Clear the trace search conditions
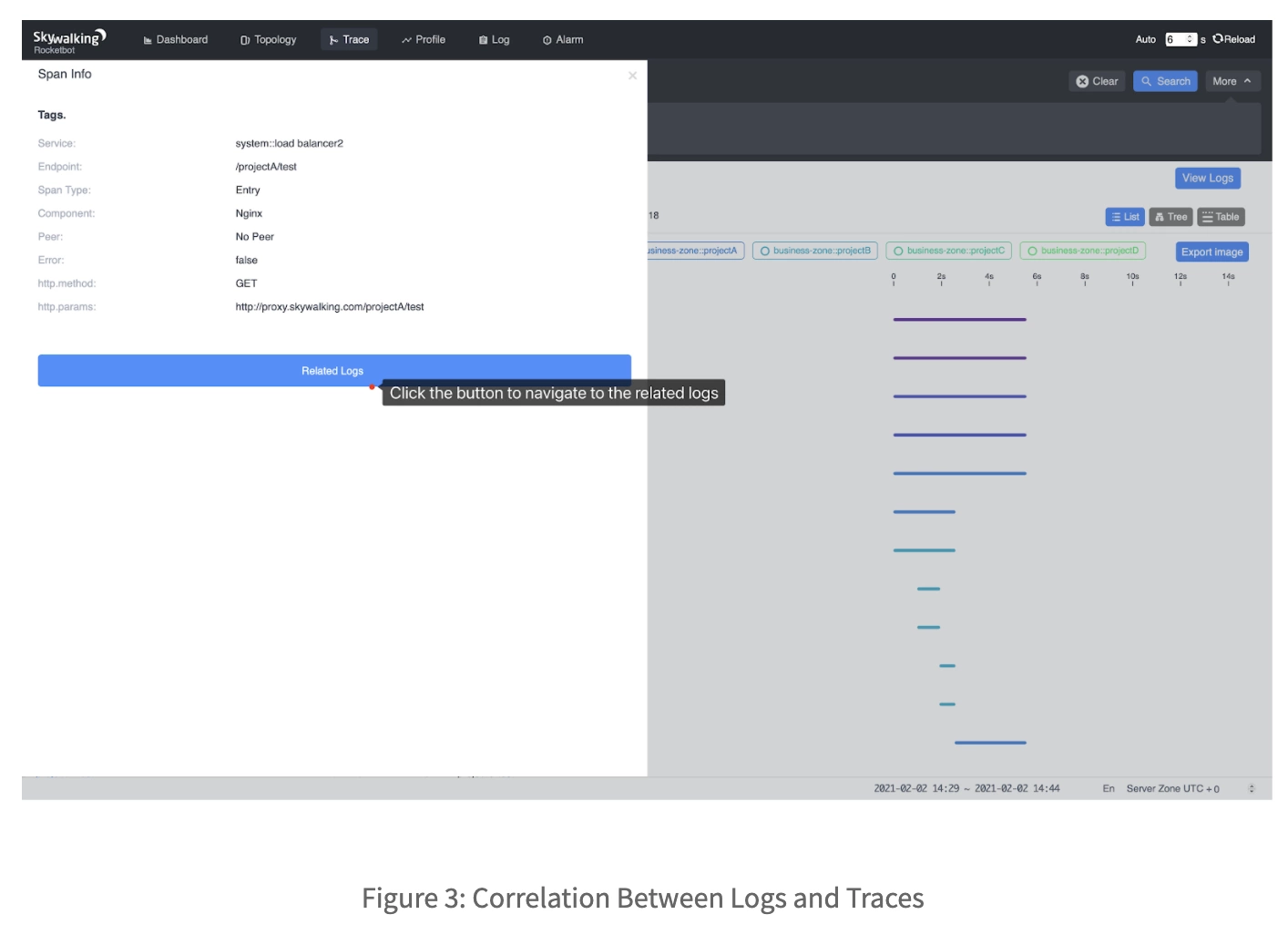Viewport: 1288px width, 935px height. click(x=1097, y=81)
